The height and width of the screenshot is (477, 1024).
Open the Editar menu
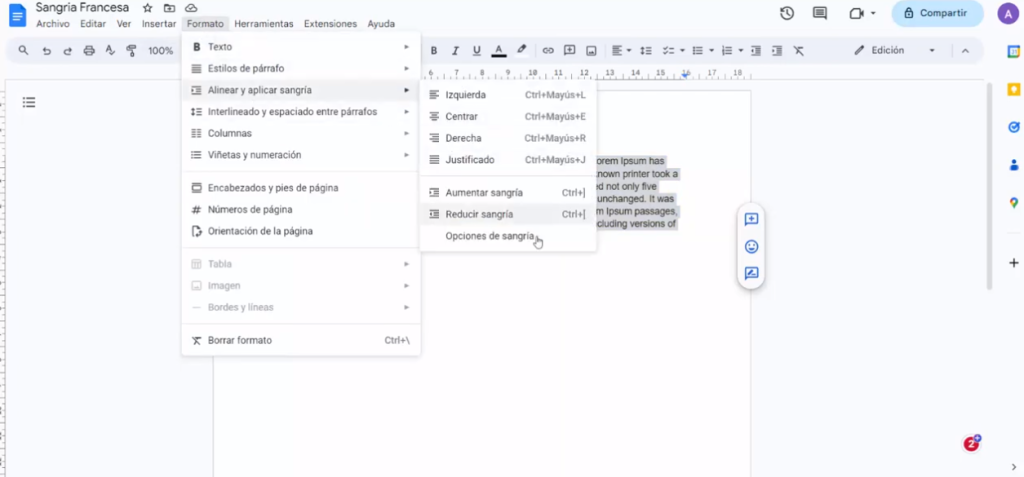(x=93, y=24)
